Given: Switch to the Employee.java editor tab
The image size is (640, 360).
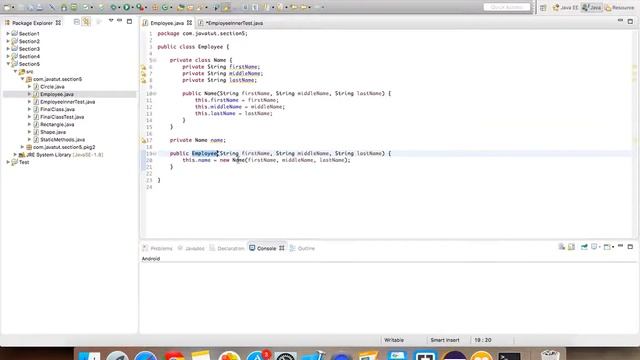Looking at the screenshot, I should [167, 23].
